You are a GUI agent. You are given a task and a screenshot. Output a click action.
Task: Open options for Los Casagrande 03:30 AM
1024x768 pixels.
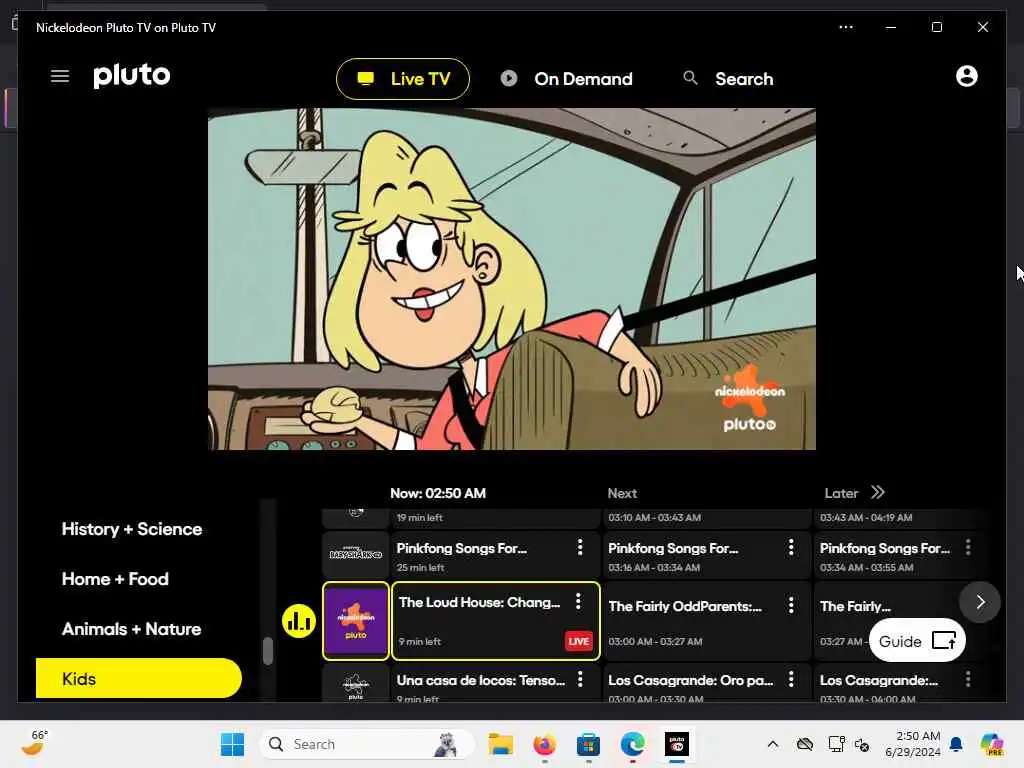[968, 679]
